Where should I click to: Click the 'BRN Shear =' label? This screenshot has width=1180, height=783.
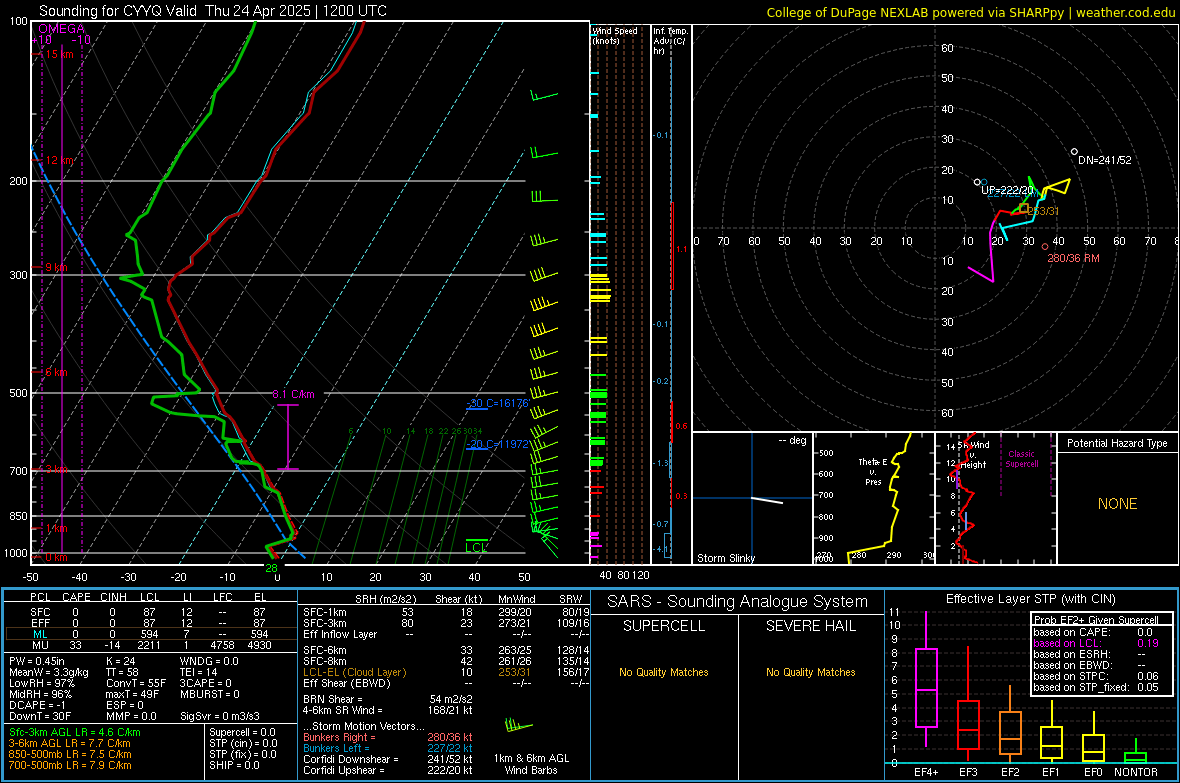pos(333,699)
